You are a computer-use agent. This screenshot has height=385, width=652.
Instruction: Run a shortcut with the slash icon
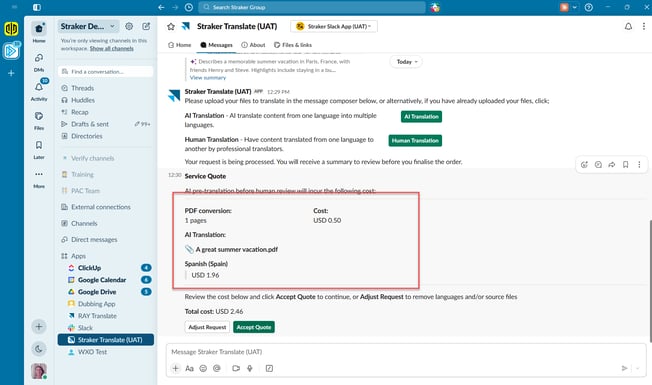[x=269, y=368]
